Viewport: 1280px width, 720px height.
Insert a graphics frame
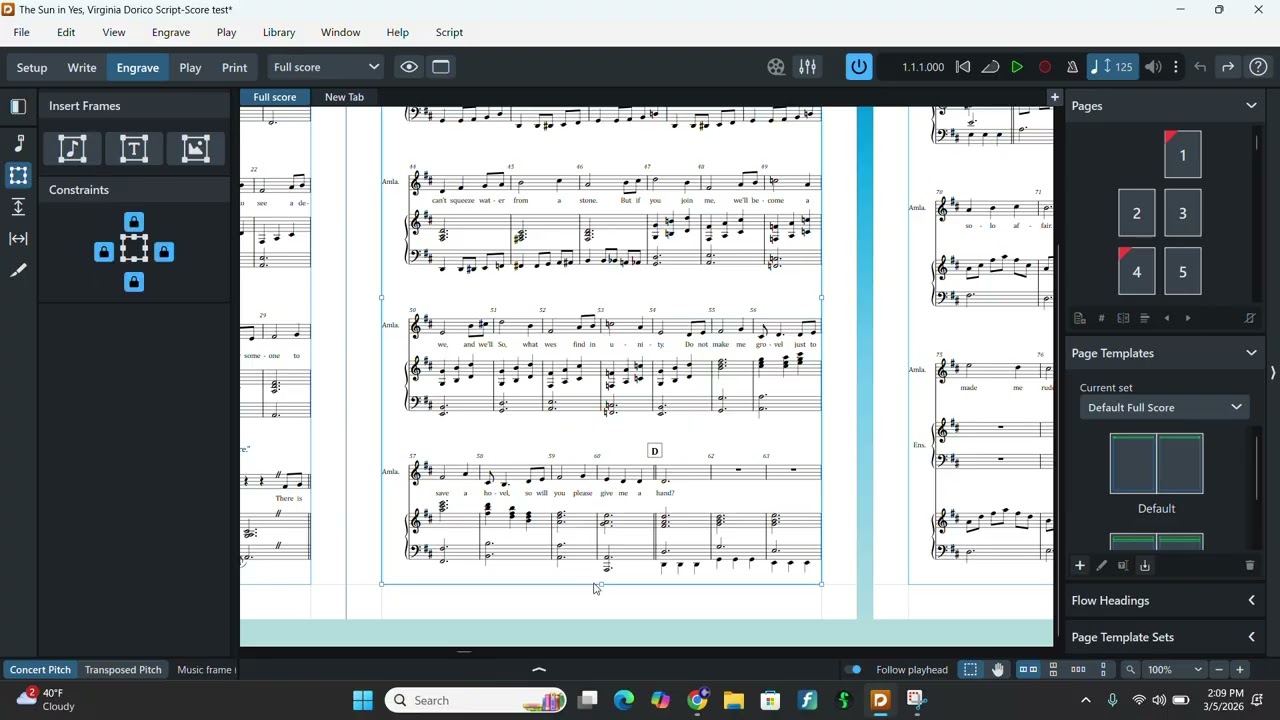[x=195, y=149]
